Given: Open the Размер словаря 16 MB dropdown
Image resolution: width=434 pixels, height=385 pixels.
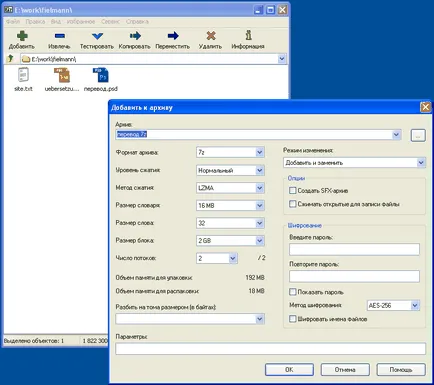Looking at the screenshot, I should 260,206.
